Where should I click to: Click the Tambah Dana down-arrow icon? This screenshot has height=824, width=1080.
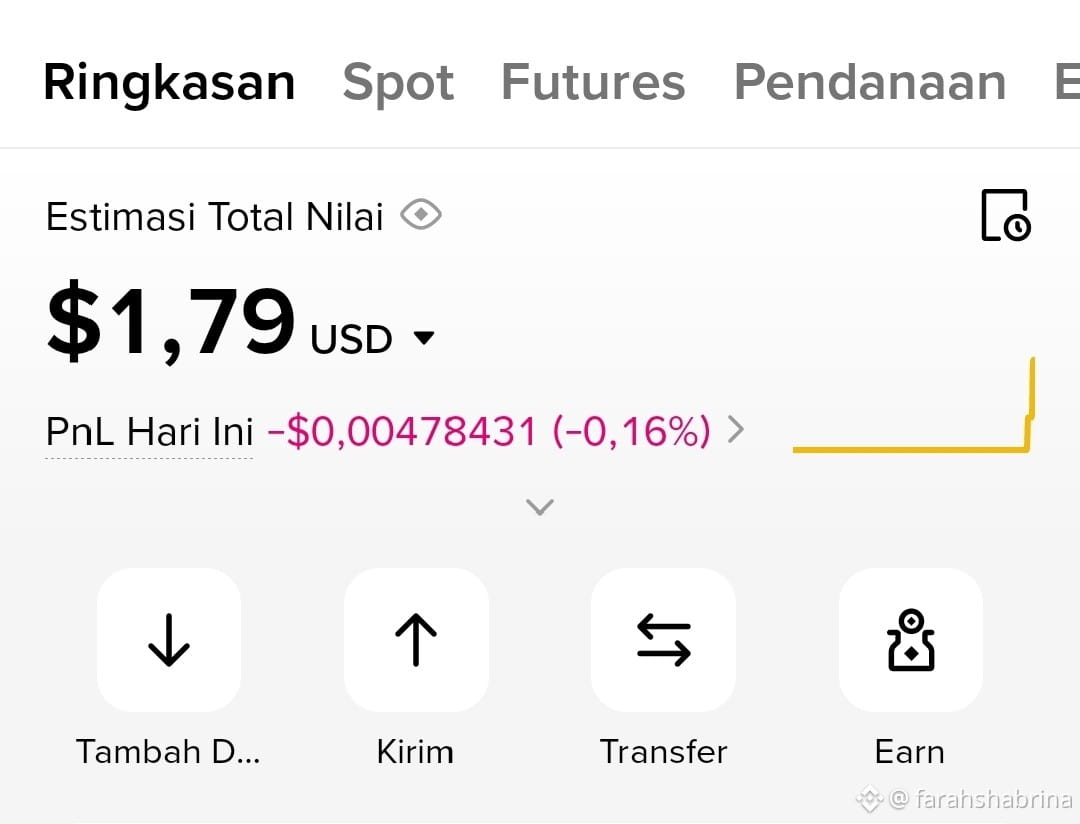pyautogui.click(x=169, y=640)
